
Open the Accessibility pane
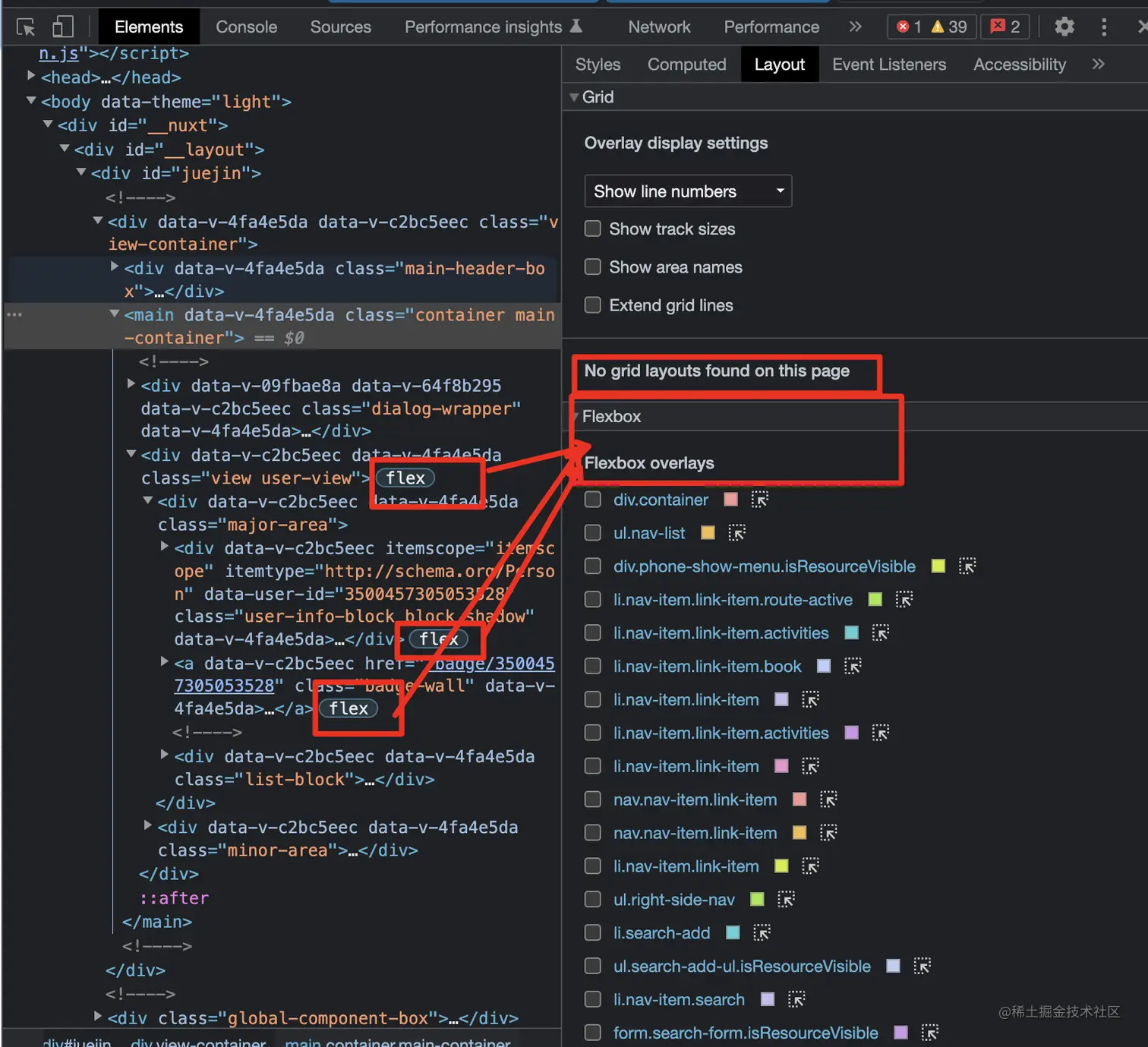(1020, 65)
